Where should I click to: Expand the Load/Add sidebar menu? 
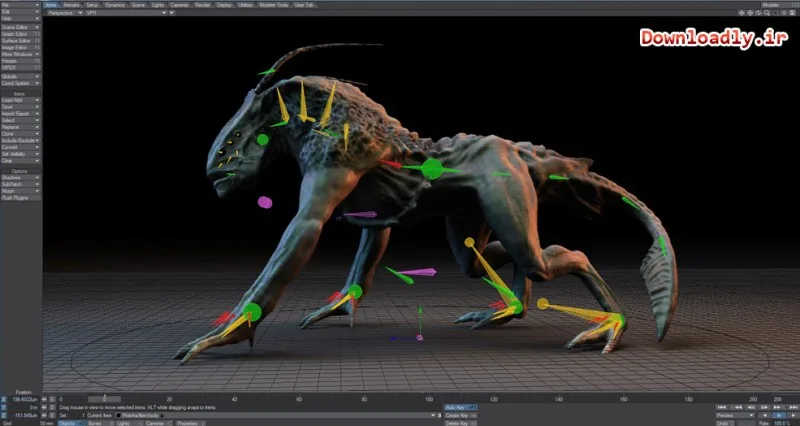tap(20, 101)
